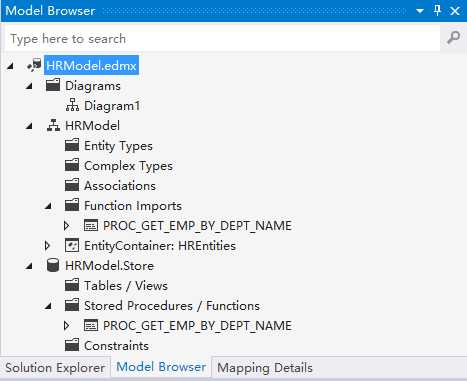This screenshot has width=467, height=381.
Task: Close the Model Browser panel
Action: pyautogui.click(x=455, y=11)
